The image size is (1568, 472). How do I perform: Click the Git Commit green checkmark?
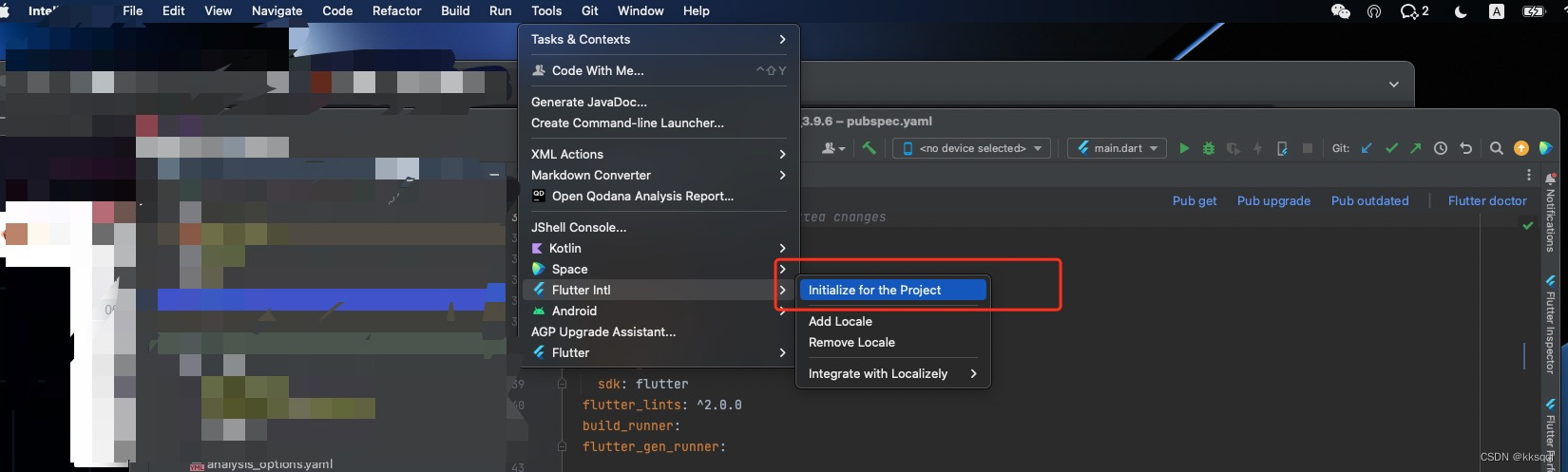pos(1391,148)
